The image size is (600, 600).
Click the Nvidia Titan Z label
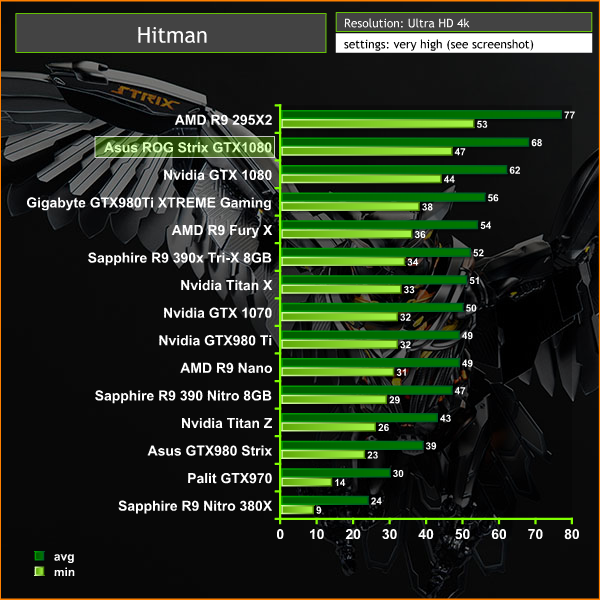(x=227, y=423)
